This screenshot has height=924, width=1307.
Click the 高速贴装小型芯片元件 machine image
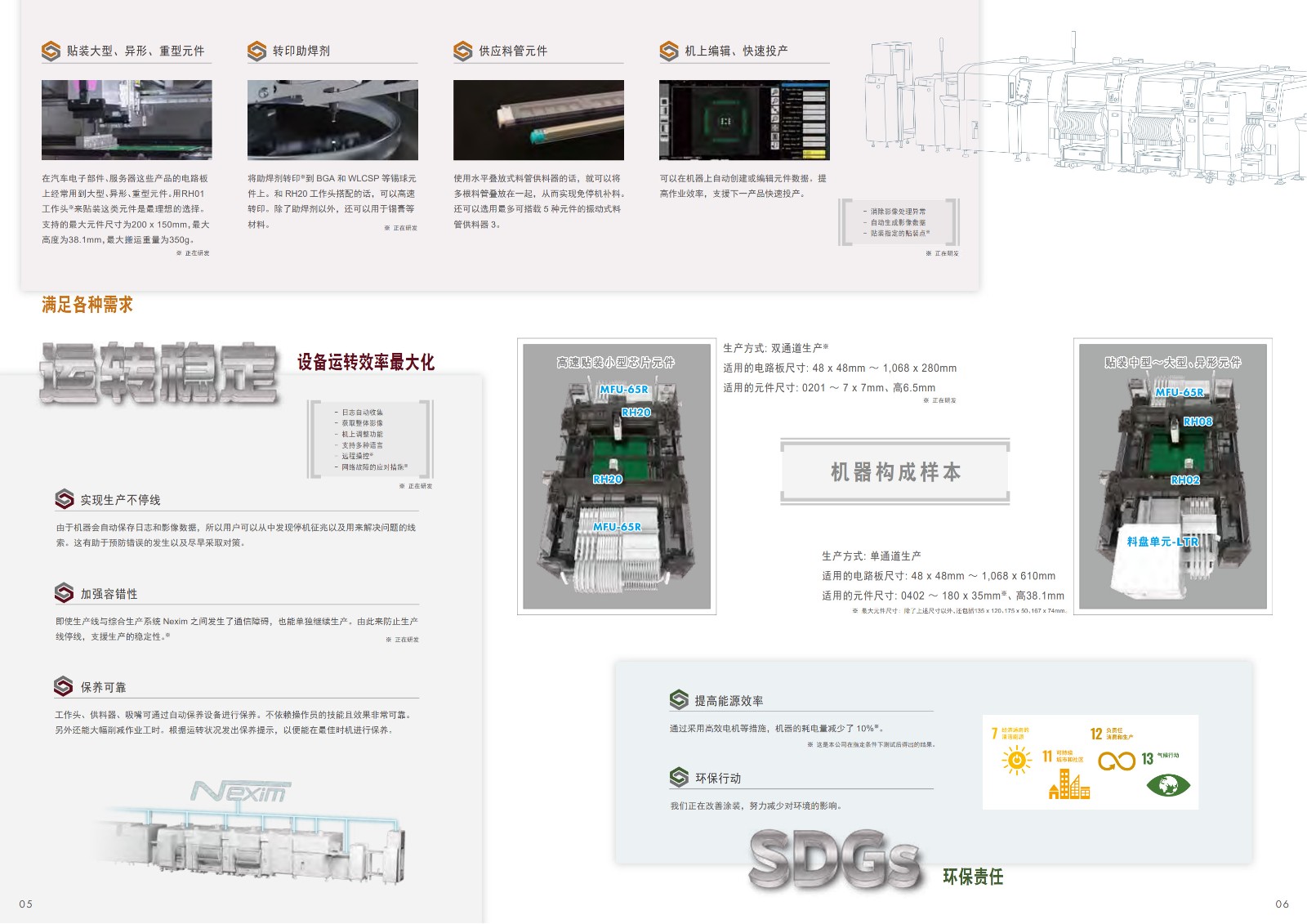[x=617, y=476]
